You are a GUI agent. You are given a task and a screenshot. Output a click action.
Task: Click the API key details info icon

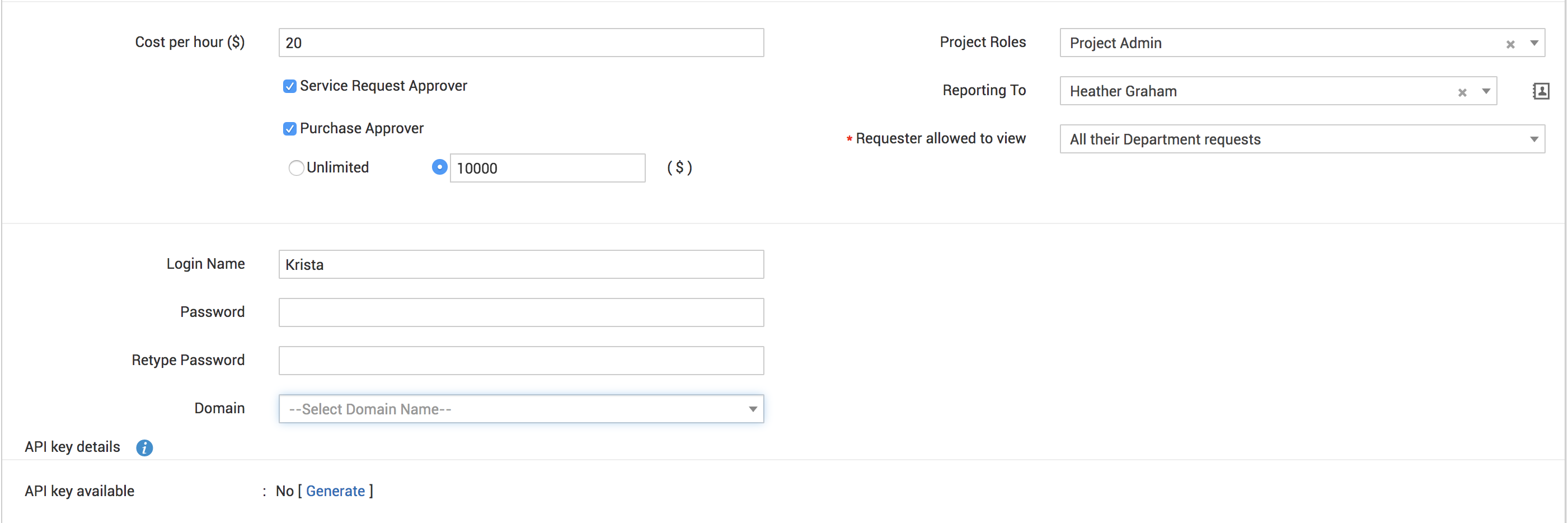coord(144,447)
